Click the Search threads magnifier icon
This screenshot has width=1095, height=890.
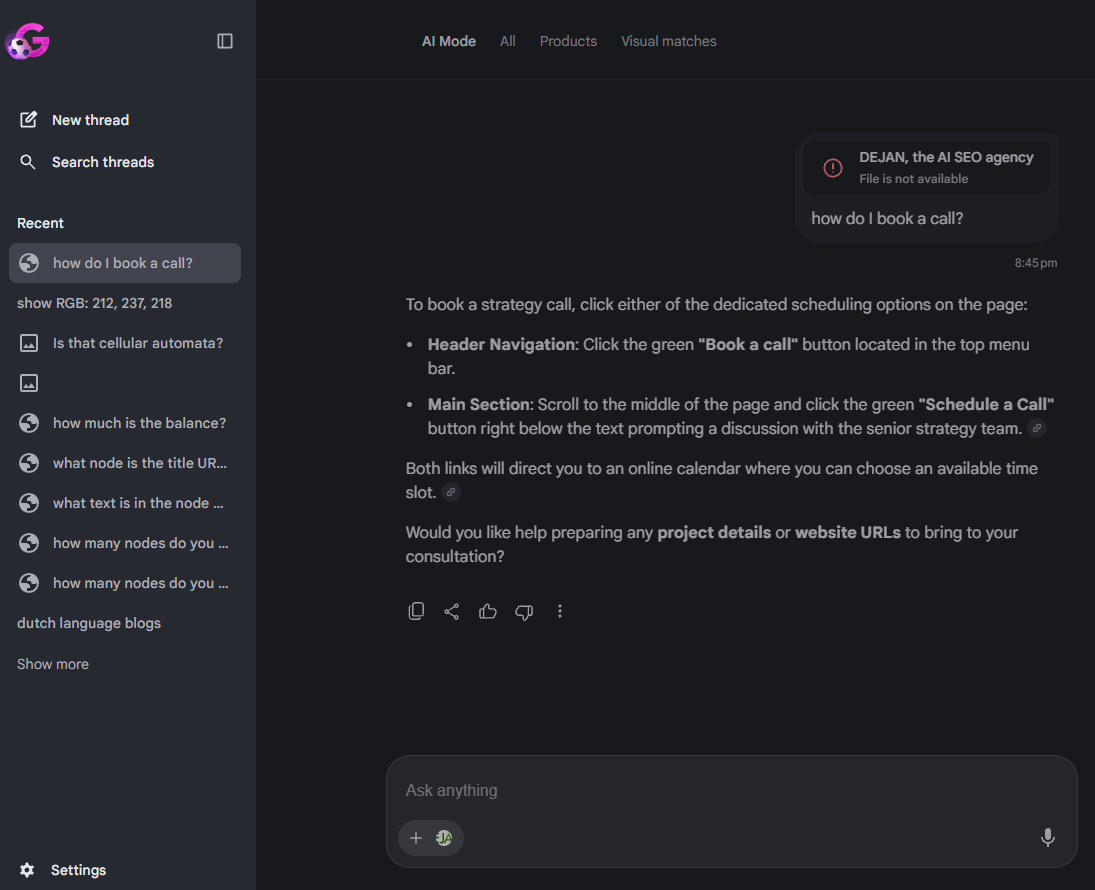[28, 162]
